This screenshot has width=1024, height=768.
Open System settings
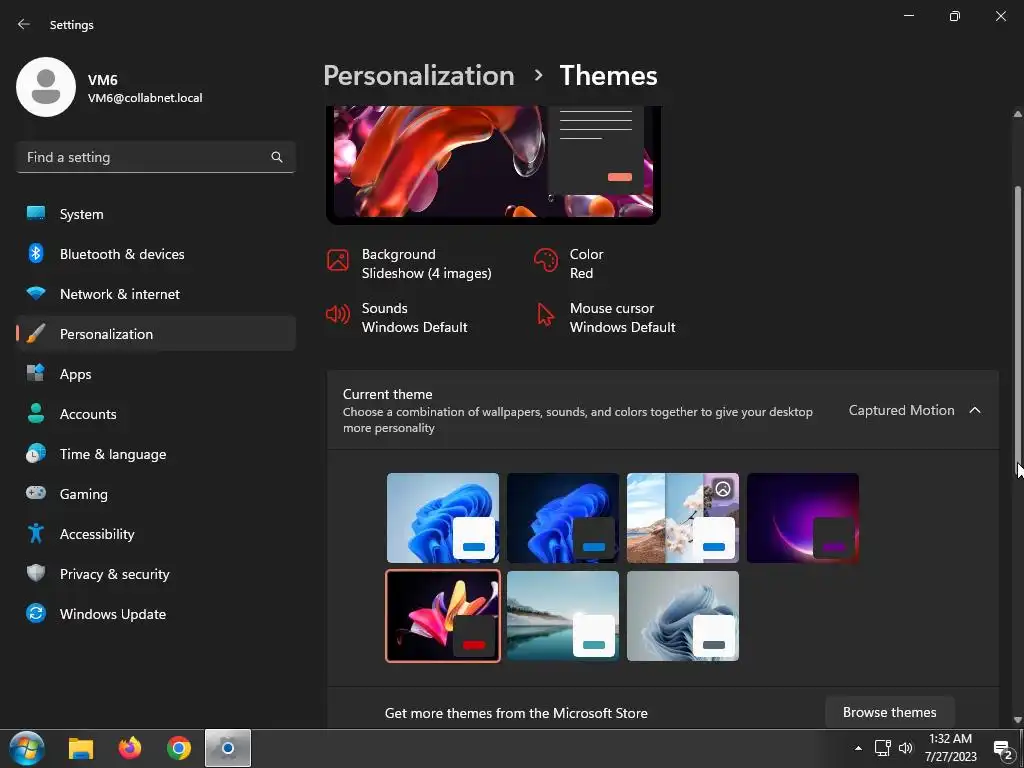click(x=155, y=214)
